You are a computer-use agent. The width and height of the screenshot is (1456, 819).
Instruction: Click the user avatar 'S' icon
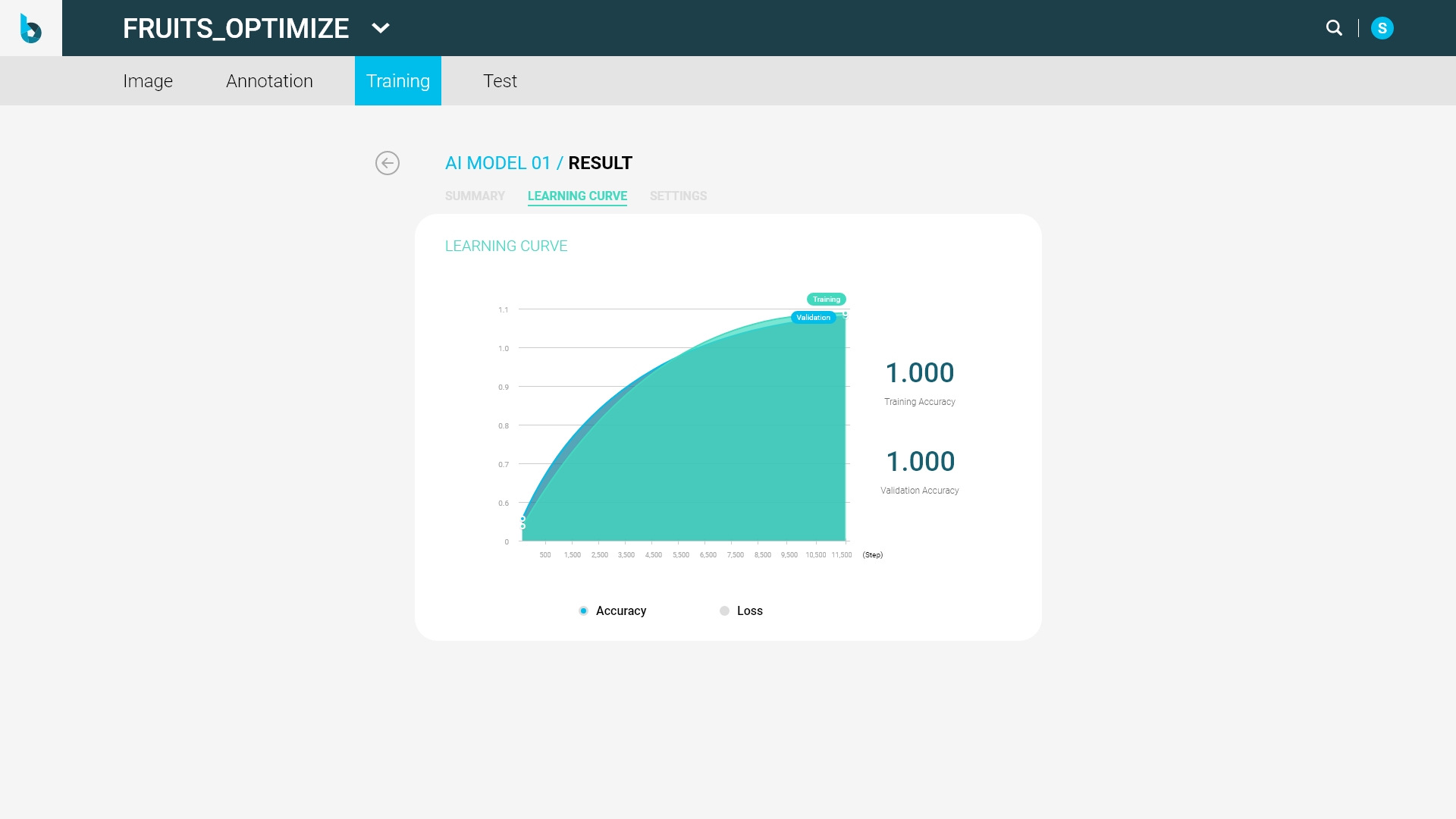click(x=1382, y=28)
